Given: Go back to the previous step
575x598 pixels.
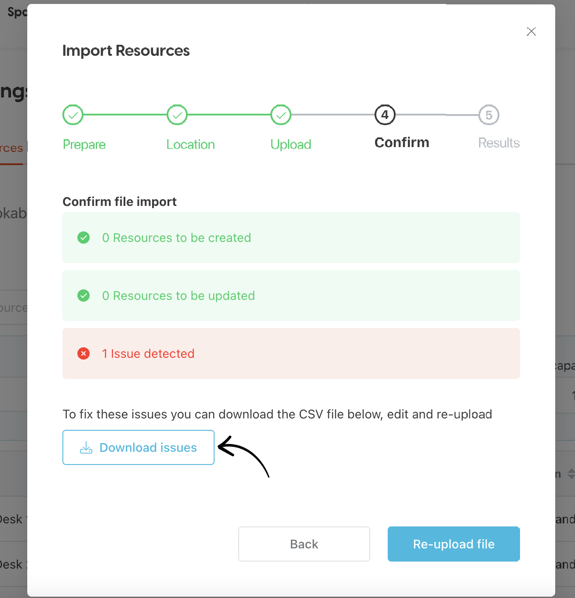Looking at the screenshot, I should tap(304, 544).
